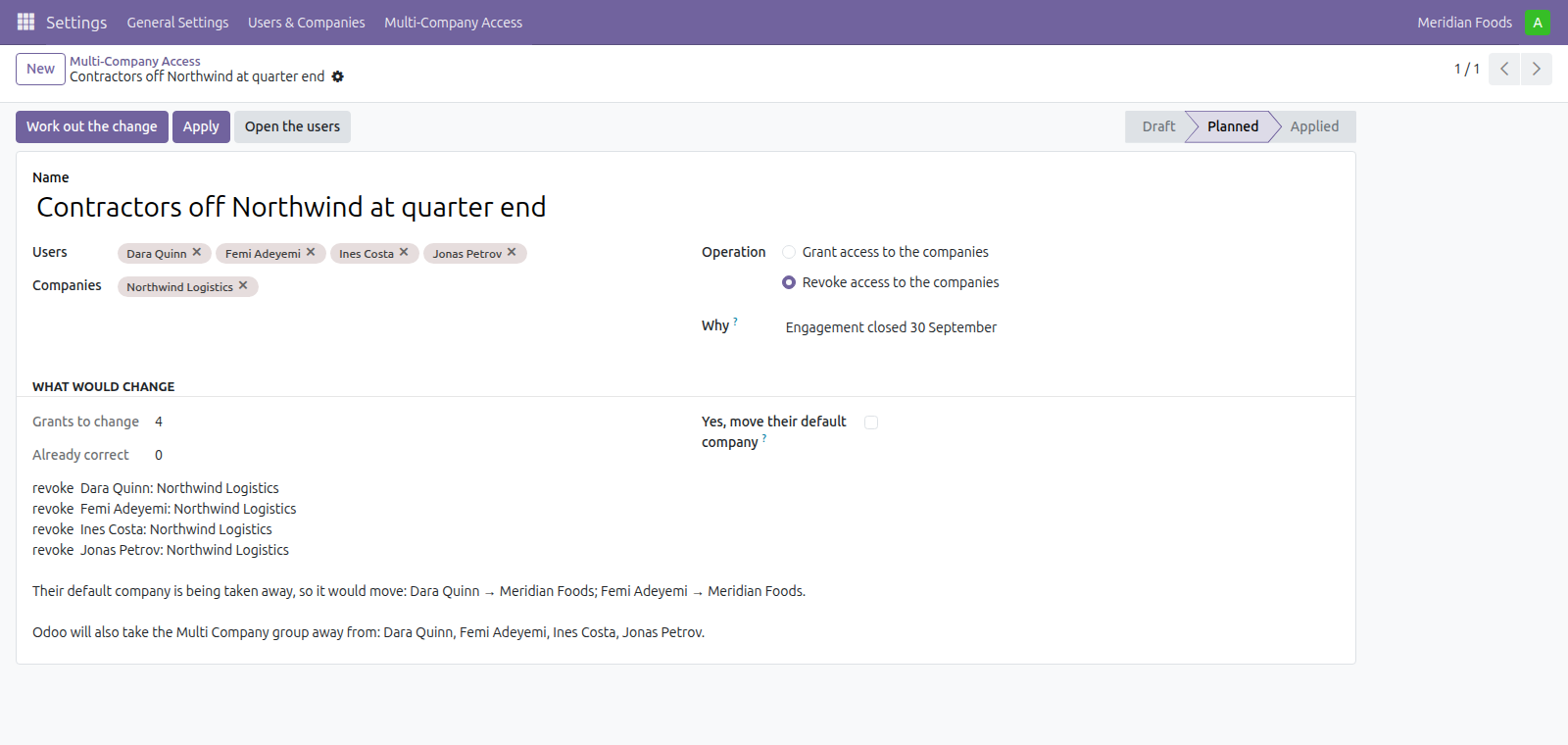This screenshot has width=1568, height=745.
Task: Open the user avatar A menu
Action: [x=1538, y=22]
